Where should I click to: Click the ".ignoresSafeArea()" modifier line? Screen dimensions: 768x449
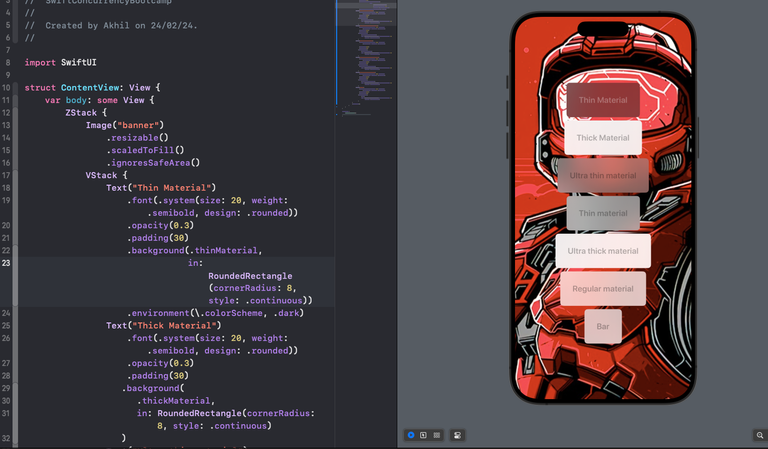[153, 163]
